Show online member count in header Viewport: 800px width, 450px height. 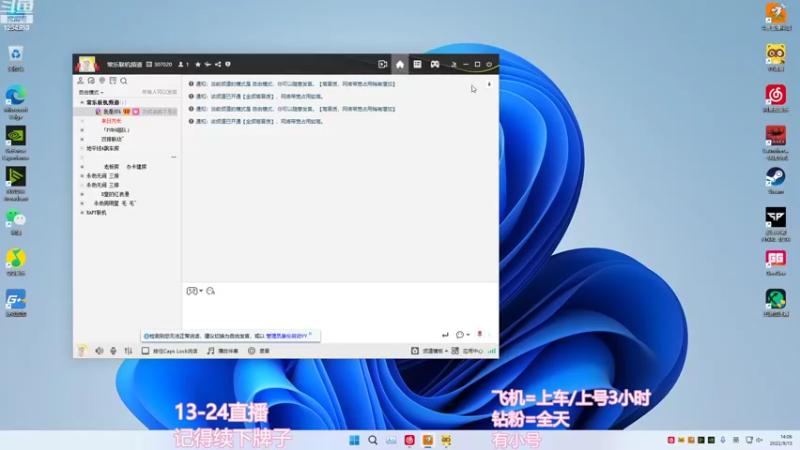tap(183, 65)
